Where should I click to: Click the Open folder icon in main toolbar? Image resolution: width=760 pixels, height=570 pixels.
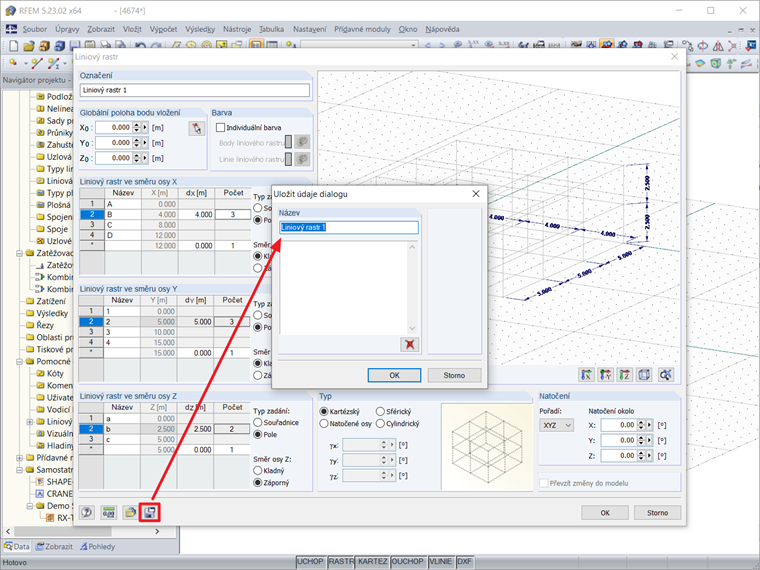point(29,46)
